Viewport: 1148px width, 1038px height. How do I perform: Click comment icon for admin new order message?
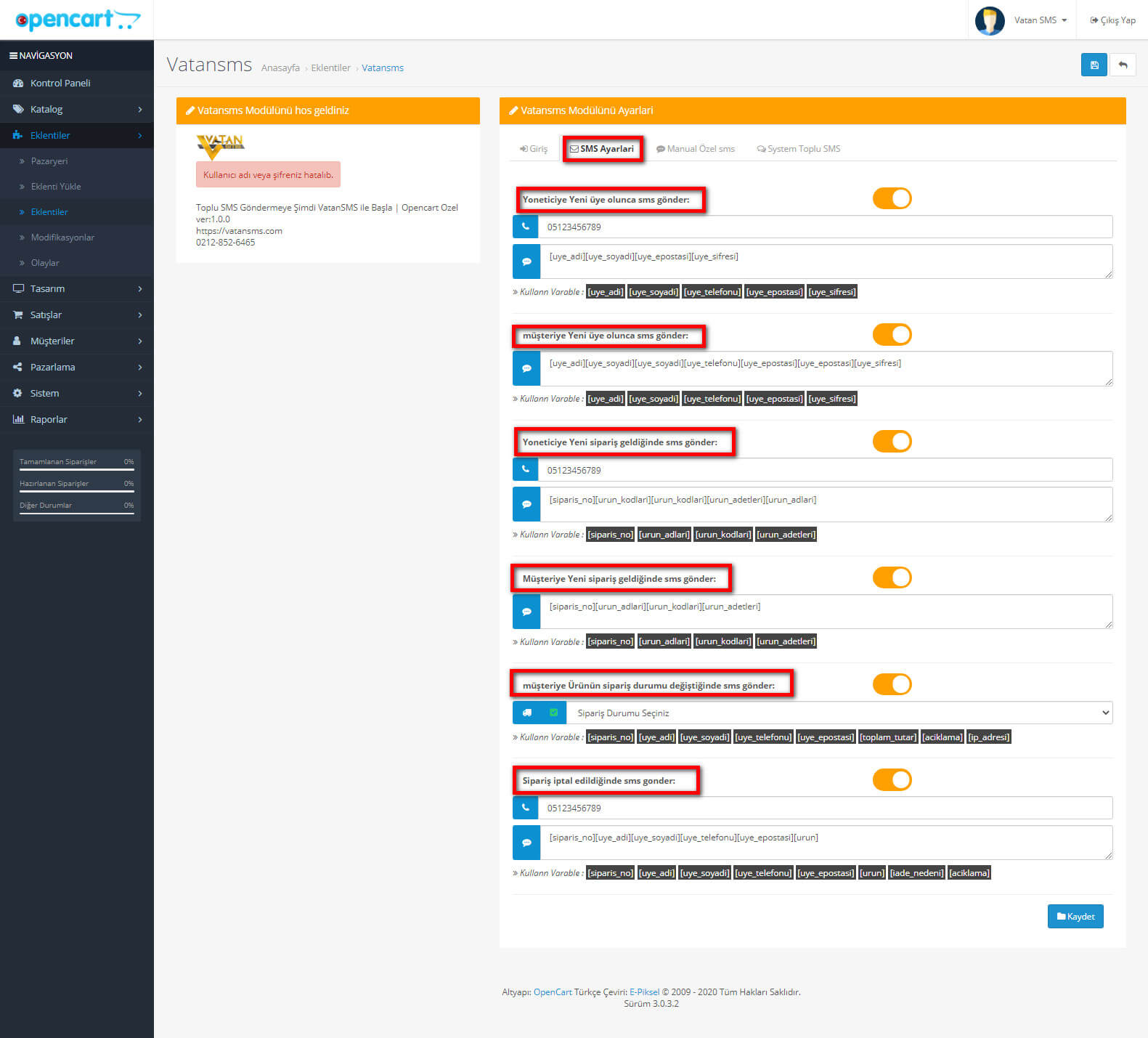tap(526, 505)
